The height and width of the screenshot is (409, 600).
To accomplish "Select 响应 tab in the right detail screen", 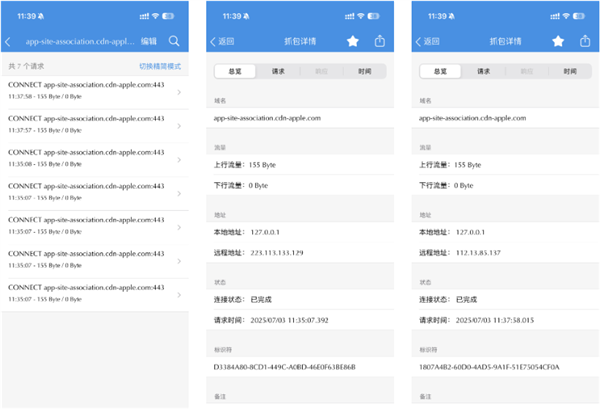I will coord(527,71).
